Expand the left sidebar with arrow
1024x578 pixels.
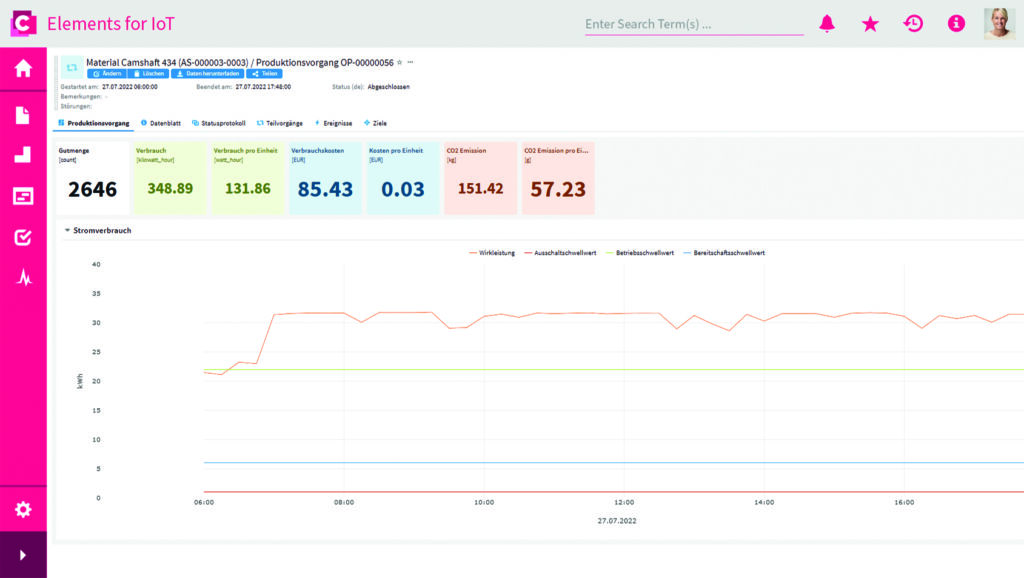point(23,555)
